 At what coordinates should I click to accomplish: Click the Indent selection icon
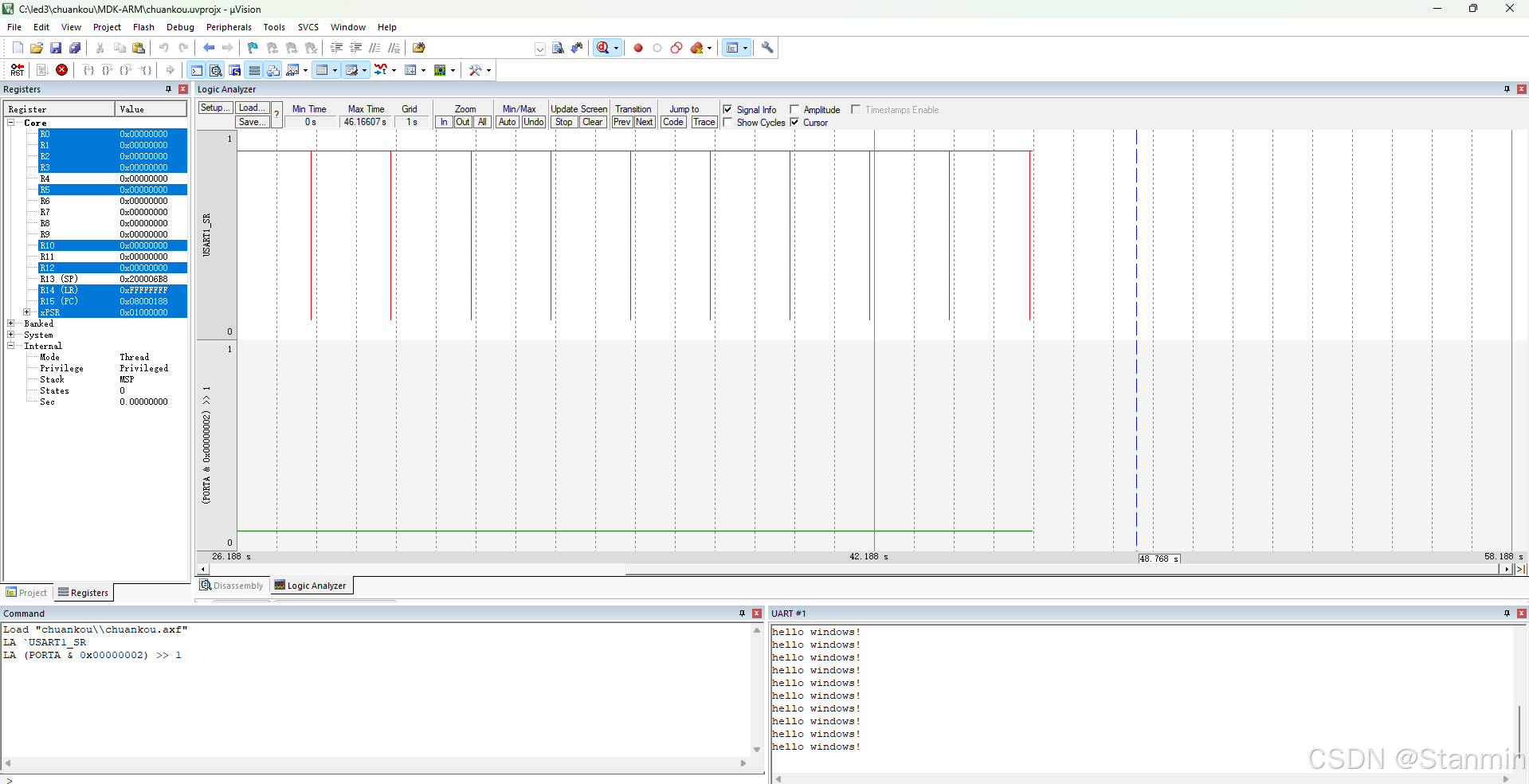pos(336,48)
